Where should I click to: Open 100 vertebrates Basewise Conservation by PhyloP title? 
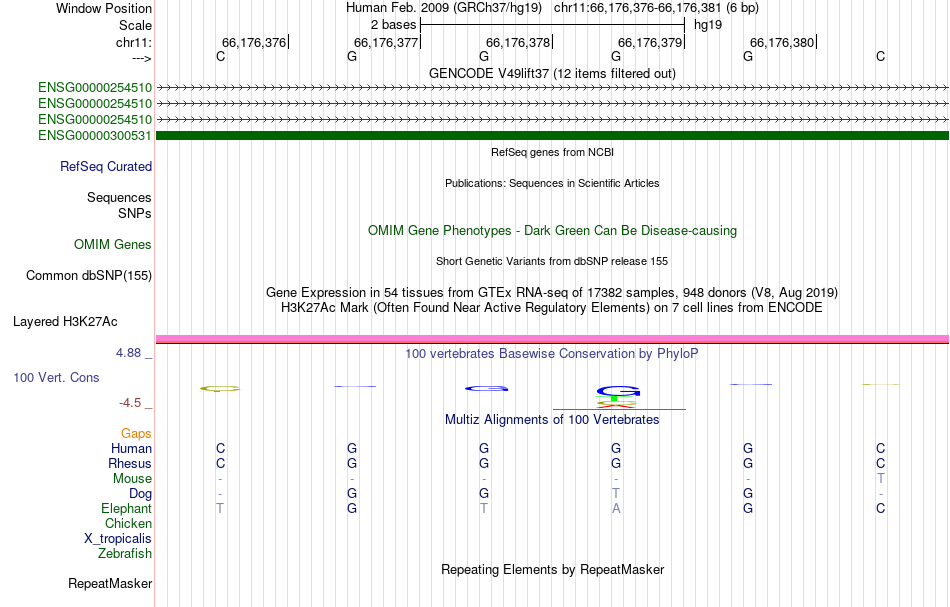tap(552, 353)
